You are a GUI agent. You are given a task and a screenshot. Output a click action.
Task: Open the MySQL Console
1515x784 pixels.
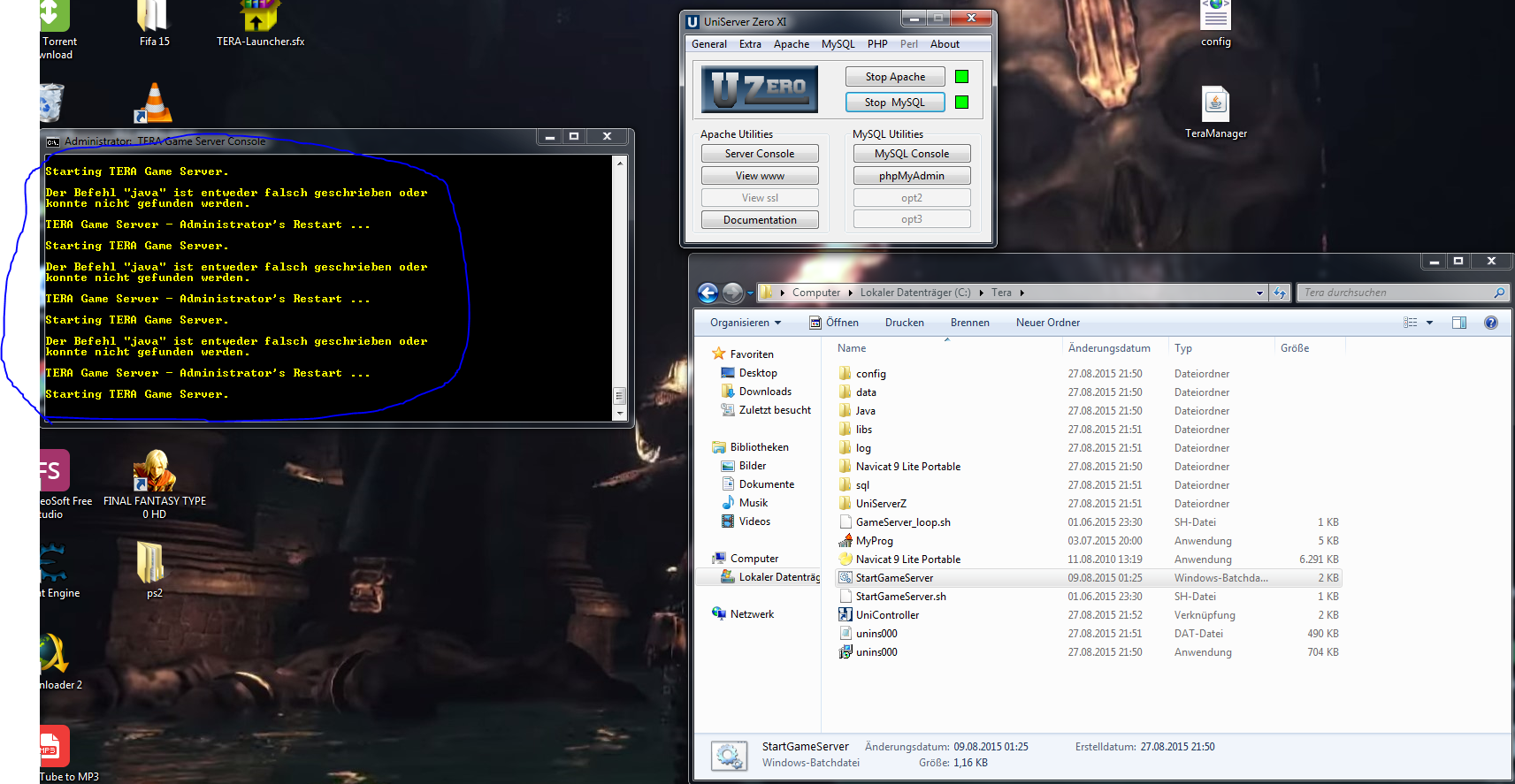pyautogui.click(x=912, y=154)
